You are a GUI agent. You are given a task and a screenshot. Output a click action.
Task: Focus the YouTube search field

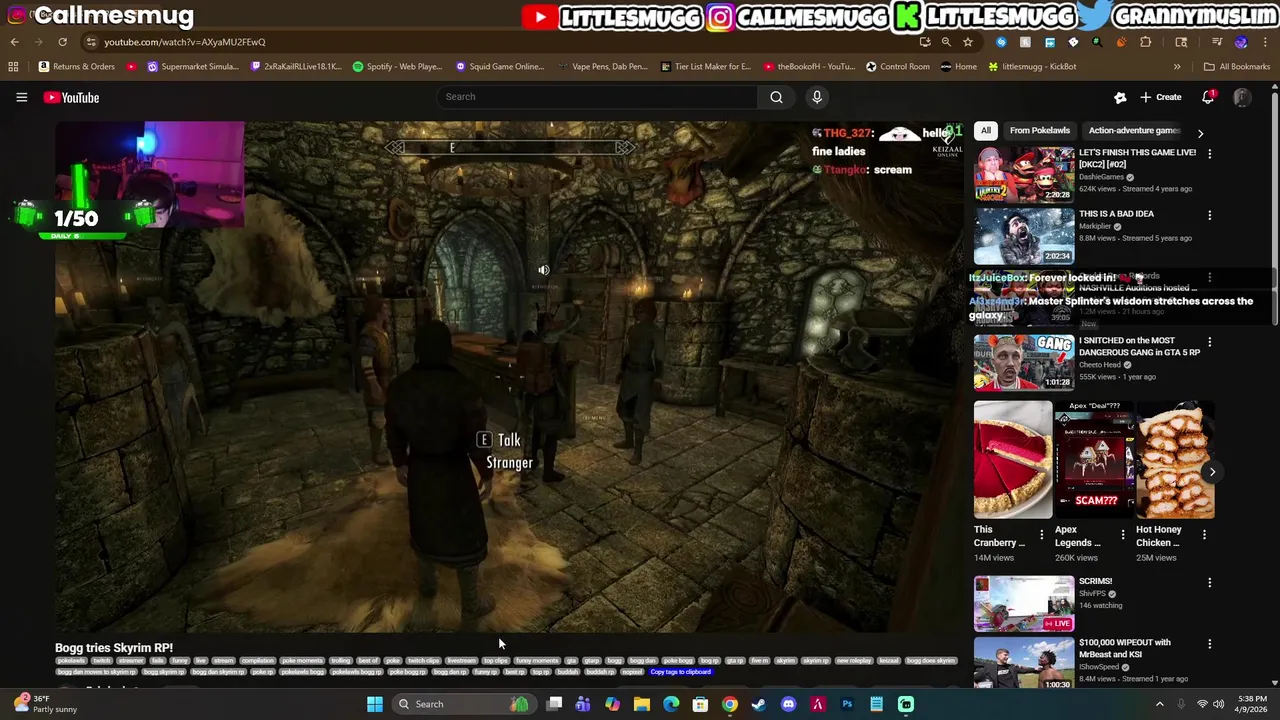click(x=597, y=97)
